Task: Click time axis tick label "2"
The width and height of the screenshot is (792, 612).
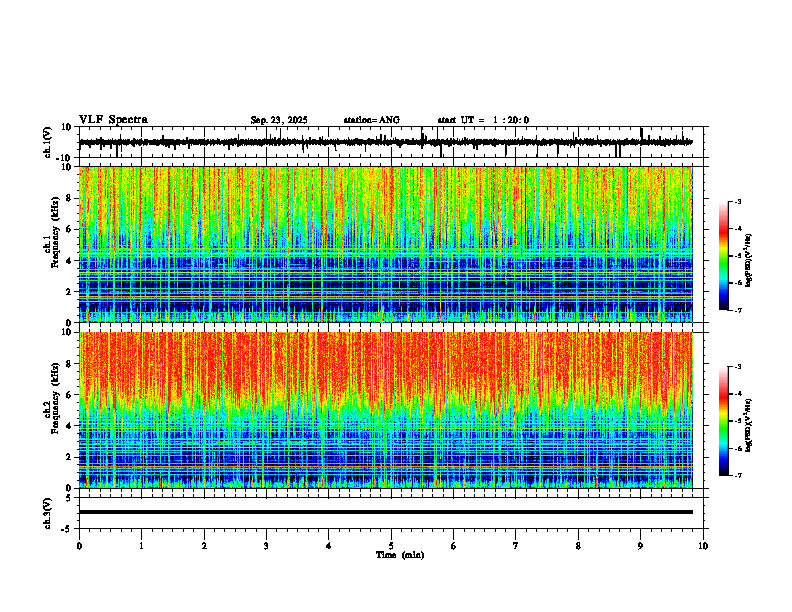Action: pyautogui.click(x=204, y=546)
